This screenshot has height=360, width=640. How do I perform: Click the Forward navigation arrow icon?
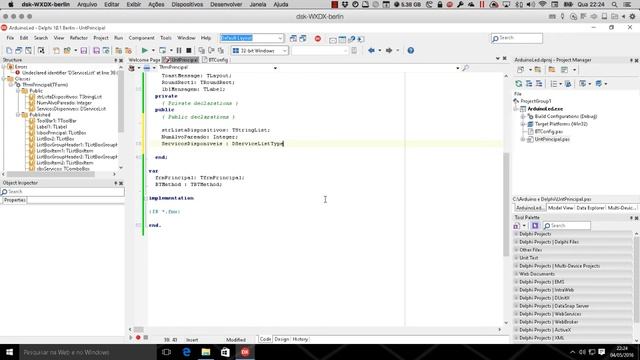(389, 51)
